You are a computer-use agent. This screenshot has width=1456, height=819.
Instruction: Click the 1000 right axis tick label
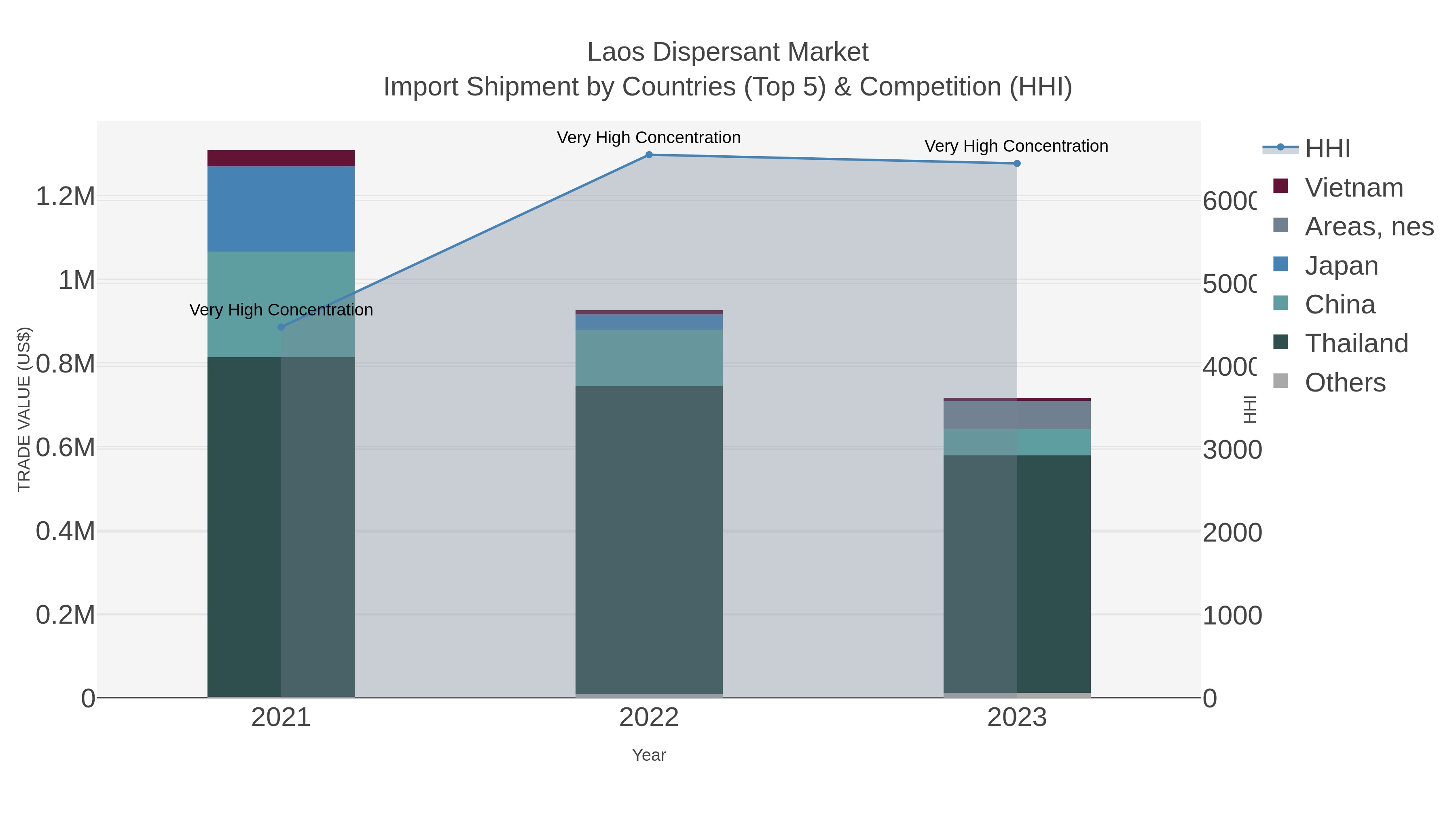[x=1232, y=616]
